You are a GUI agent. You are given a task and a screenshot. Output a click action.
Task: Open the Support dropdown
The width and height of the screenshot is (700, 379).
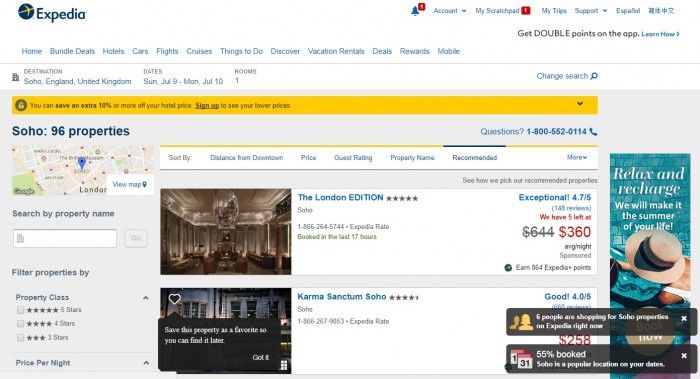(x=591, y=11)
